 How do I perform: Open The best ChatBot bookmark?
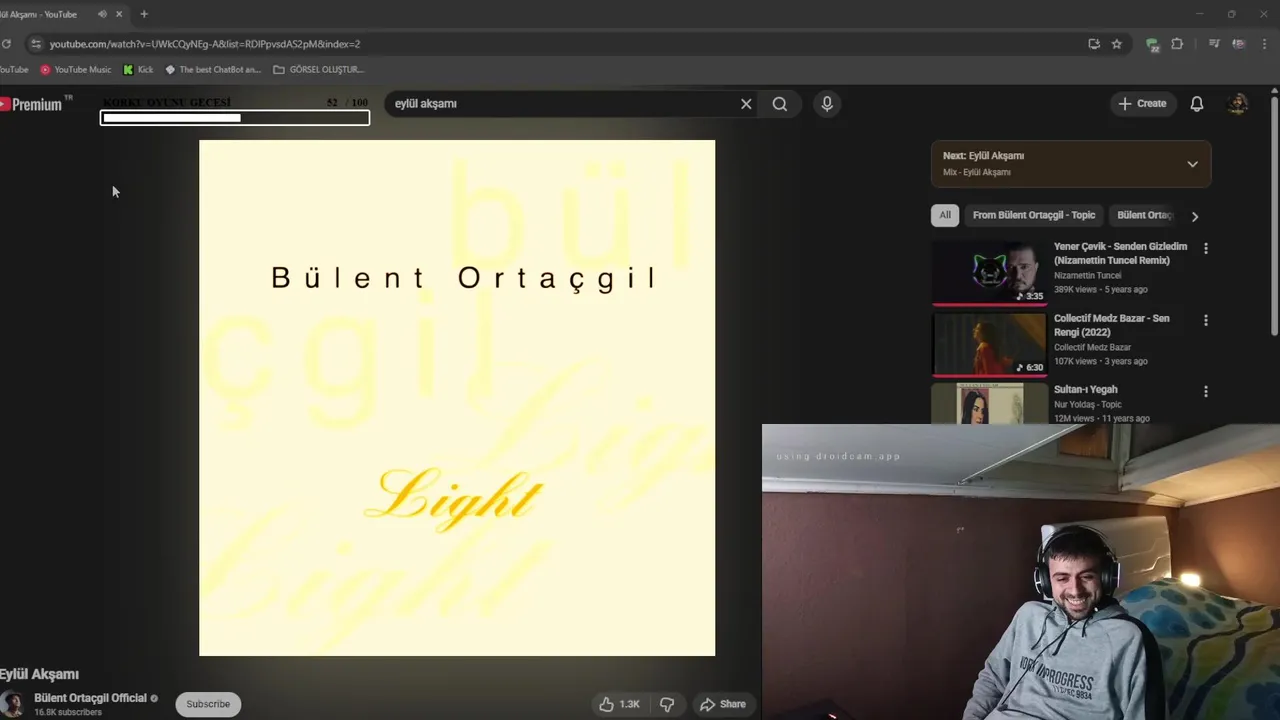(213, 70)
